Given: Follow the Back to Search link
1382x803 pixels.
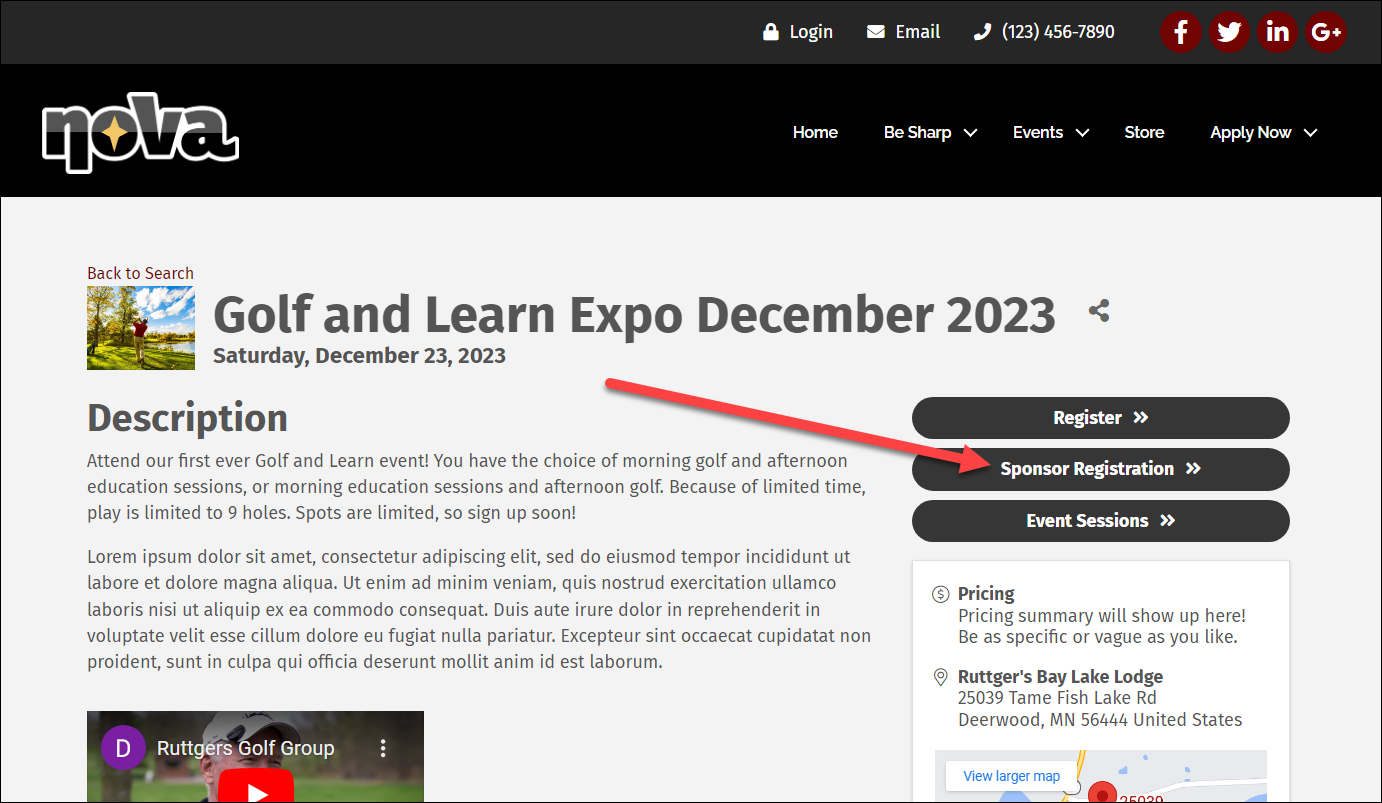Looking at the screenshot, I should (x=140, y=273).
